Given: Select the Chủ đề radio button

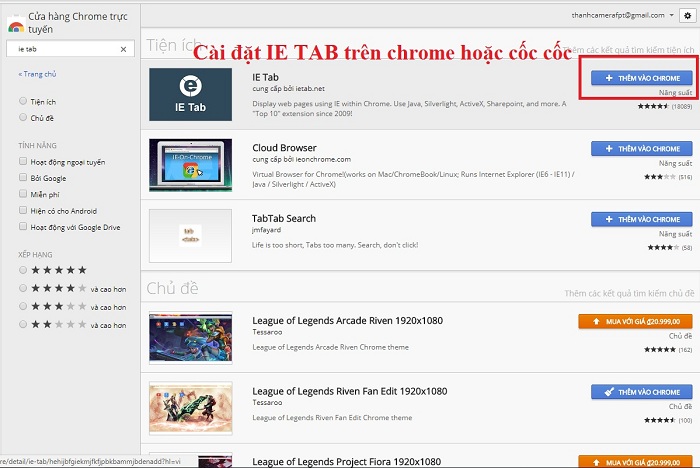Looking at the screenshot, I should point(23,117).
